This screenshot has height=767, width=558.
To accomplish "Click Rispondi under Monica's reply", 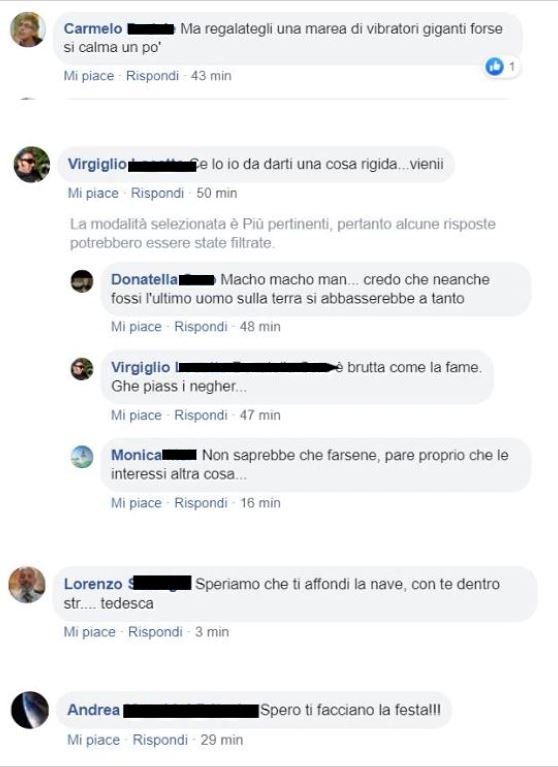I will [201, 503].
